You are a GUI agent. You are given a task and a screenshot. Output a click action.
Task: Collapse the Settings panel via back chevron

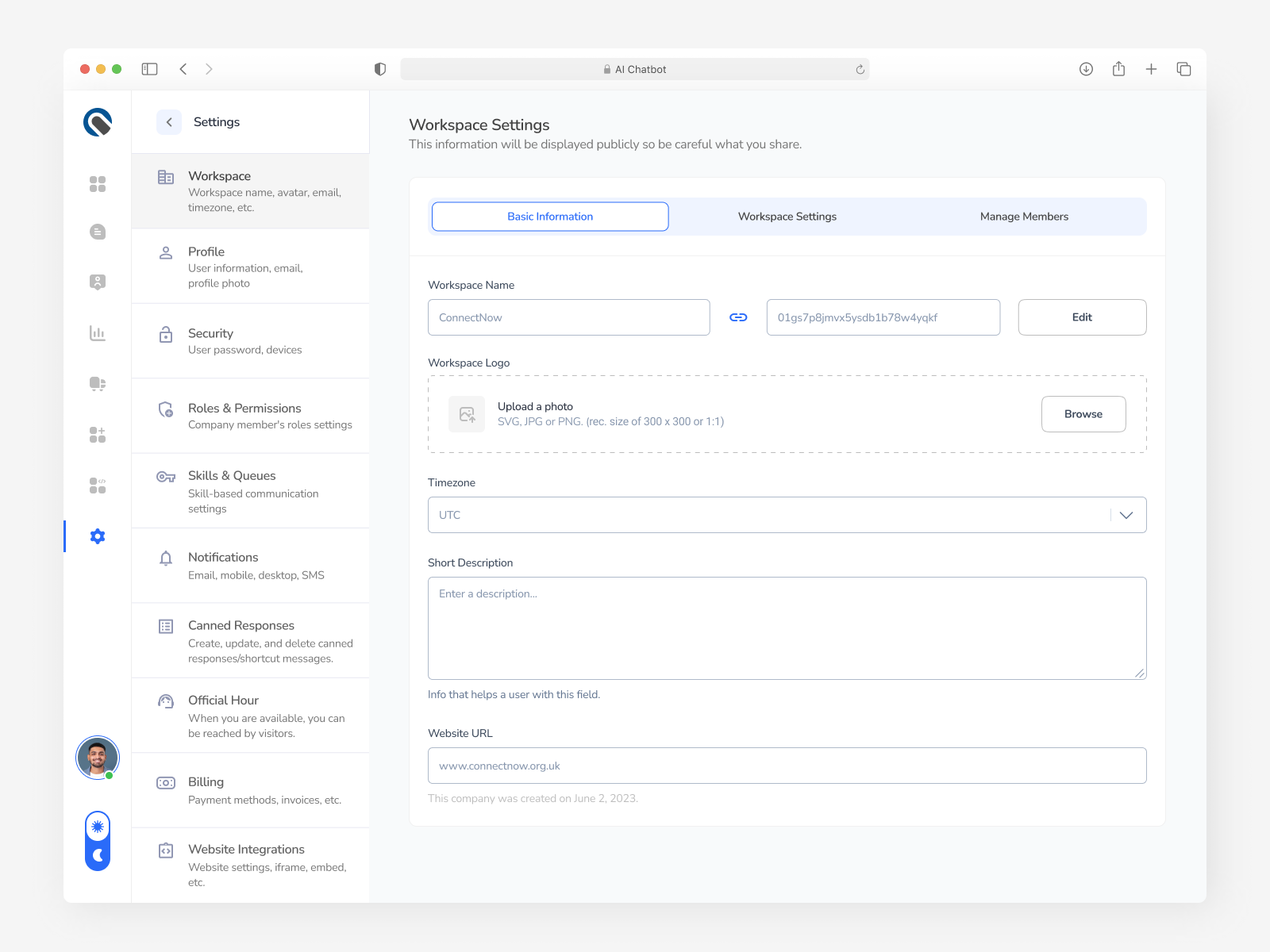[x=168, y=121]
